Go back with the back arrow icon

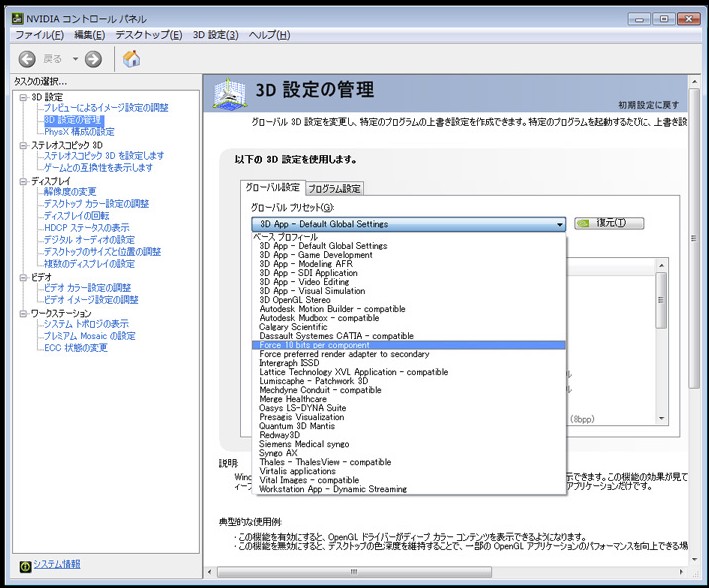27,59
